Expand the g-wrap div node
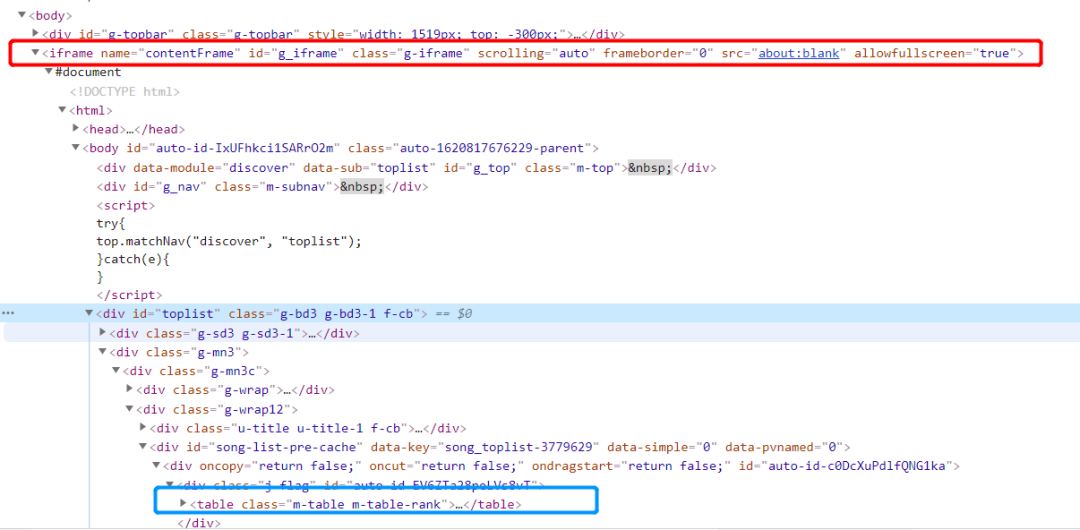This screenshot has height=530, width=1080. coord(129,389)
